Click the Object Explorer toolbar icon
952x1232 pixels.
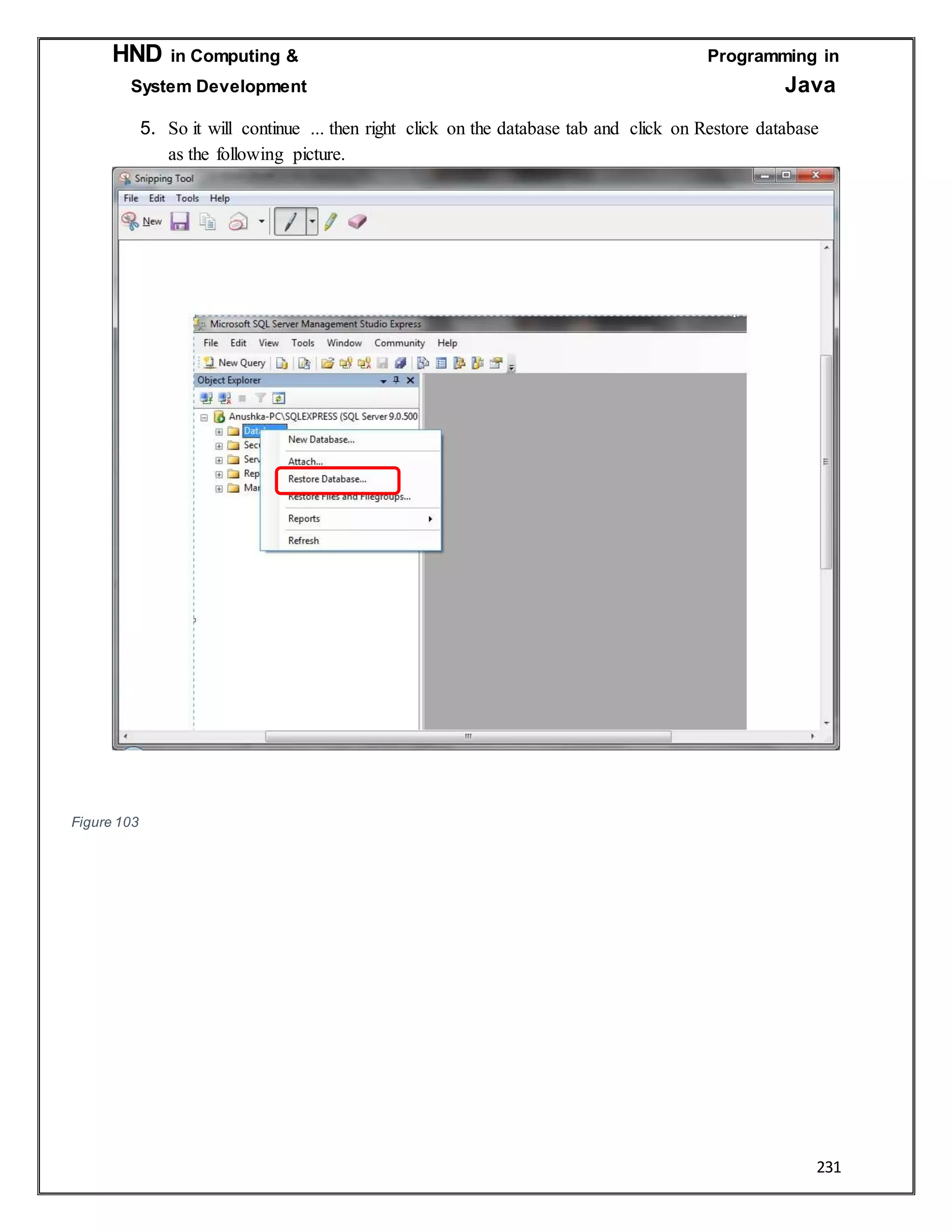coord(460,363)
